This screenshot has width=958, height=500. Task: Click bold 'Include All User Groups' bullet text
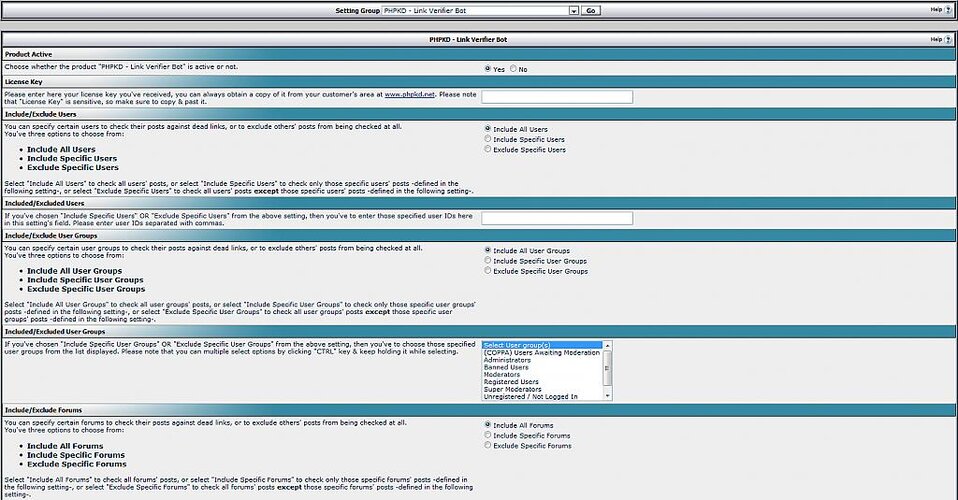pos(75,271)
